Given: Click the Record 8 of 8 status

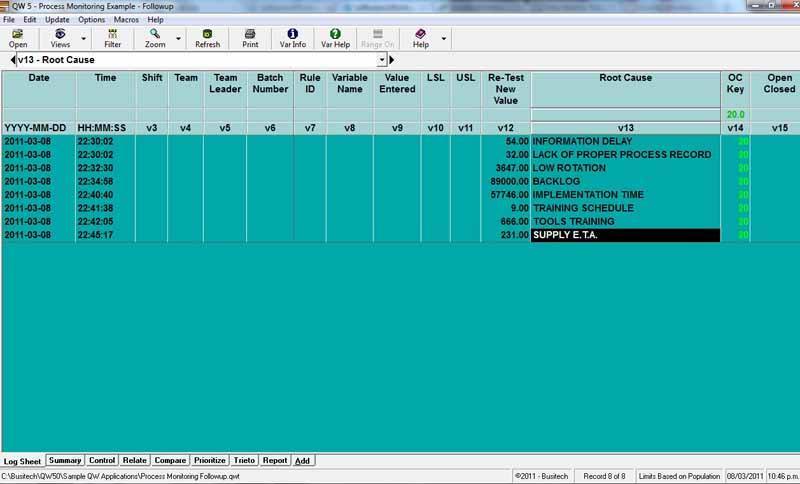Looking at the screenshot, I should (x=604, y=476).
